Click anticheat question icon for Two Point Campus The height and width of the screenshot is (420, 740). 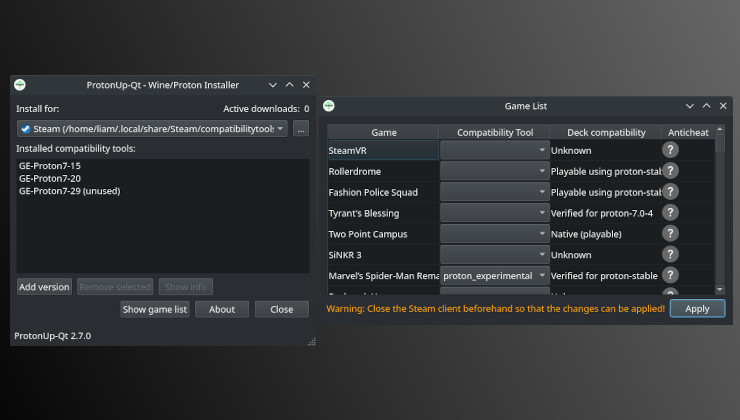[x=670, y=233]
